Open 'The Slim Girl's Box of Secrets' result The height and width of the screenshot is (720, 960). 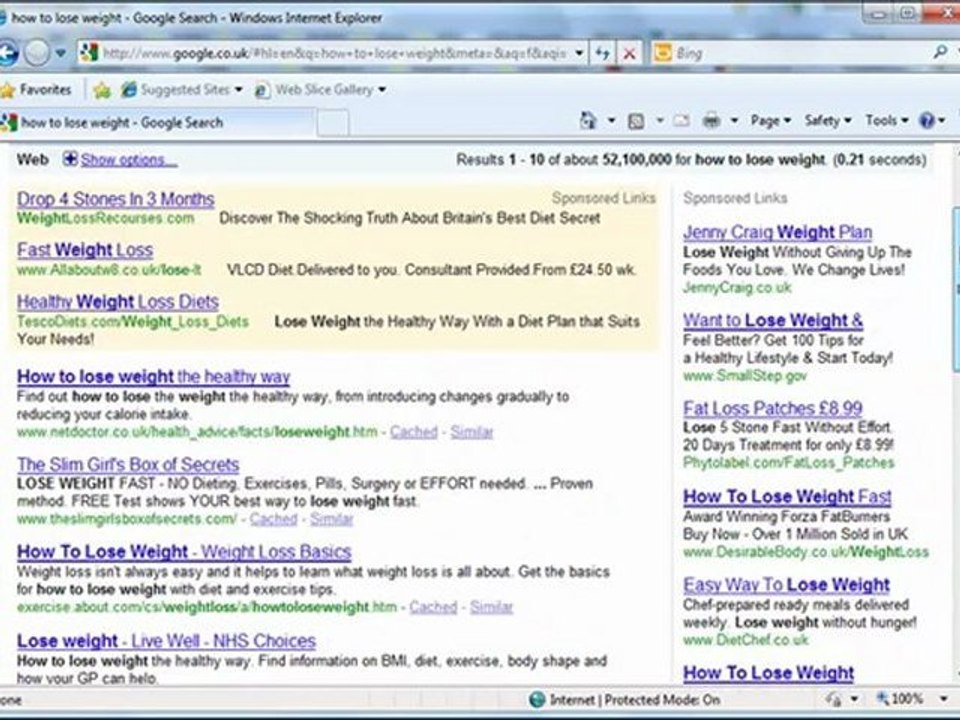[x=128, y=465]
